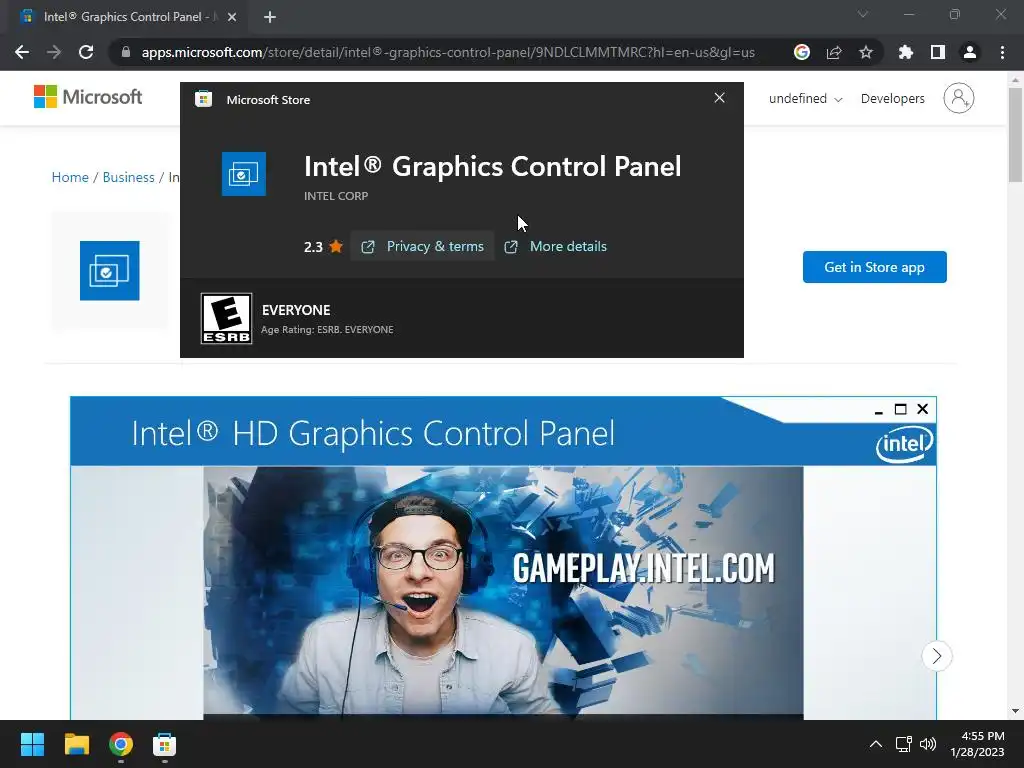Click the Intel Graphics Control Panel app icon in popup
Image resolution: width=1024 pixels, height=768 pixels.
click(244, 174)
